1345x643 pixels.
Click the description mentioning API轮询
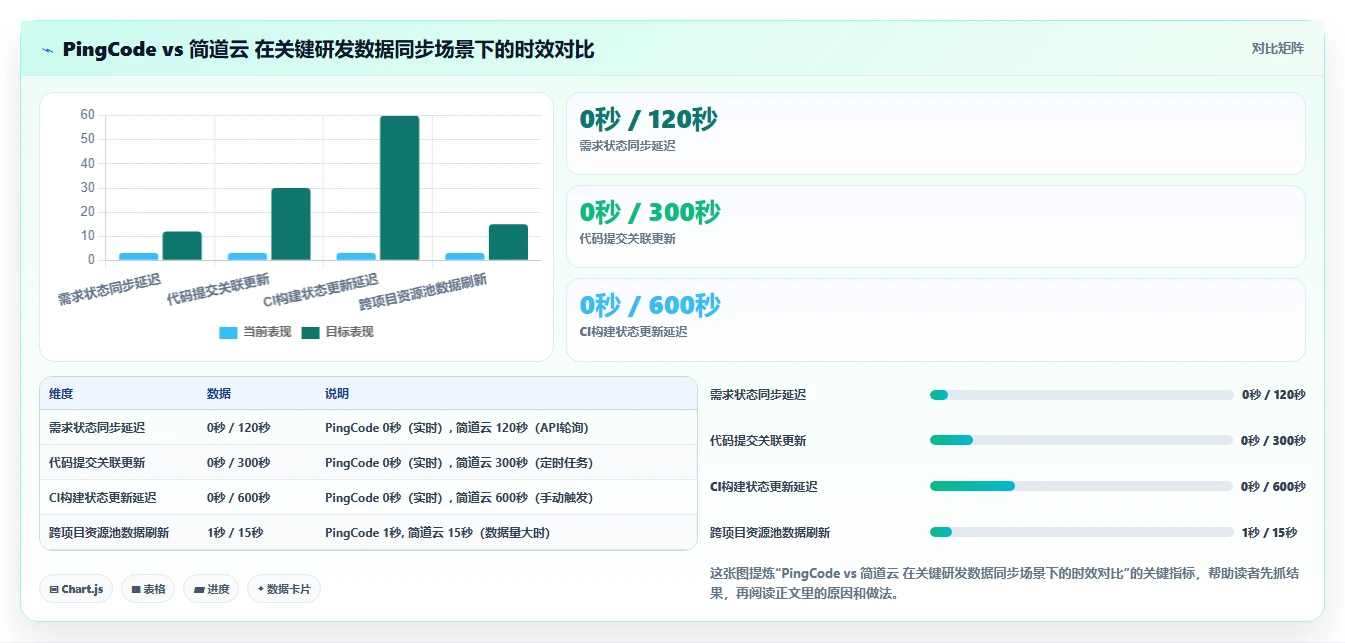pos(457,427)
